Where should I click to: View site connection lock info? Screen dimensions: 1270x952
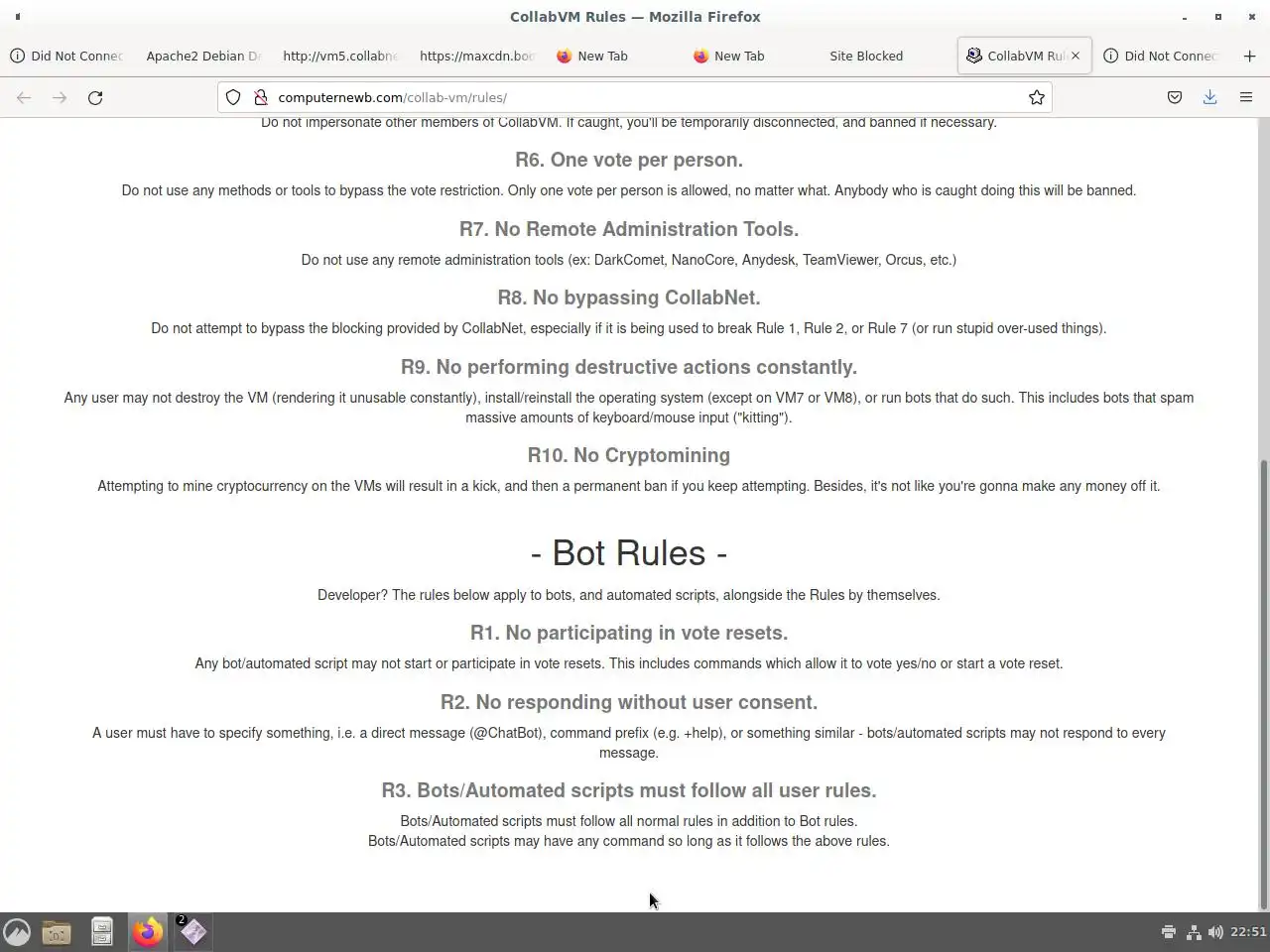click(261, 97)
